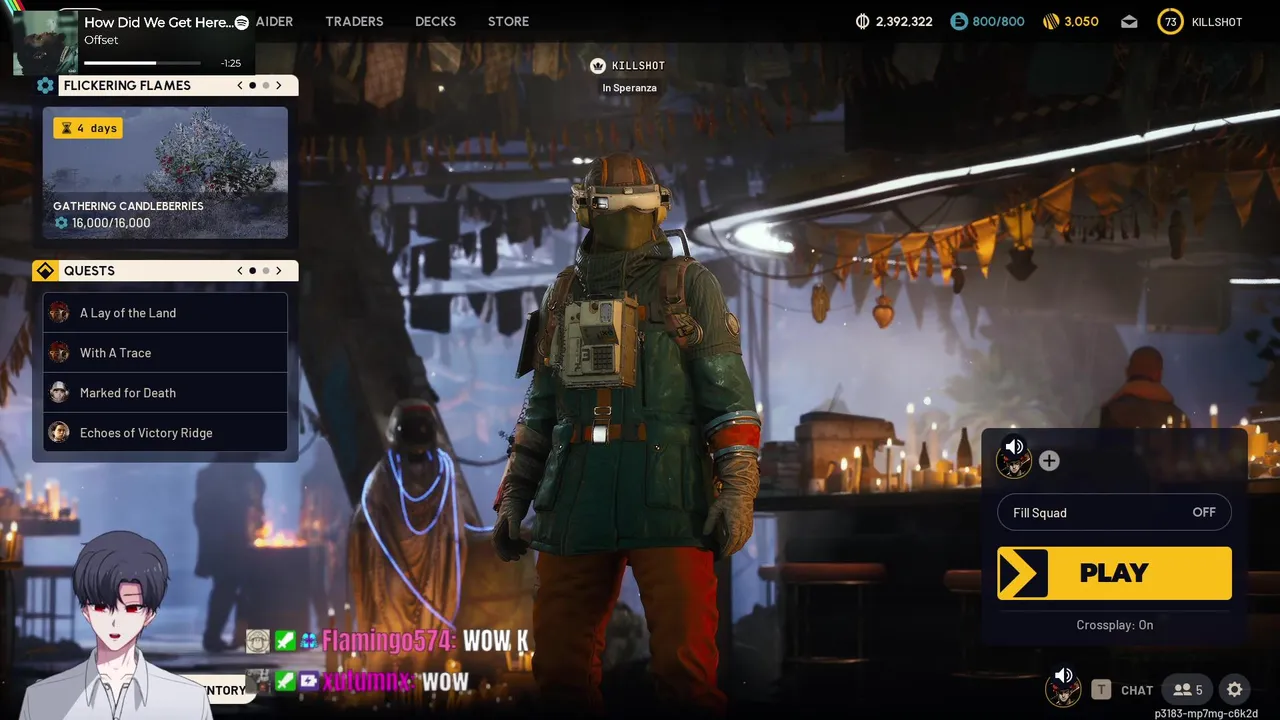Open the settings gear icon
Screen dimensions: 1280x720
click(x=1235, y=689)
